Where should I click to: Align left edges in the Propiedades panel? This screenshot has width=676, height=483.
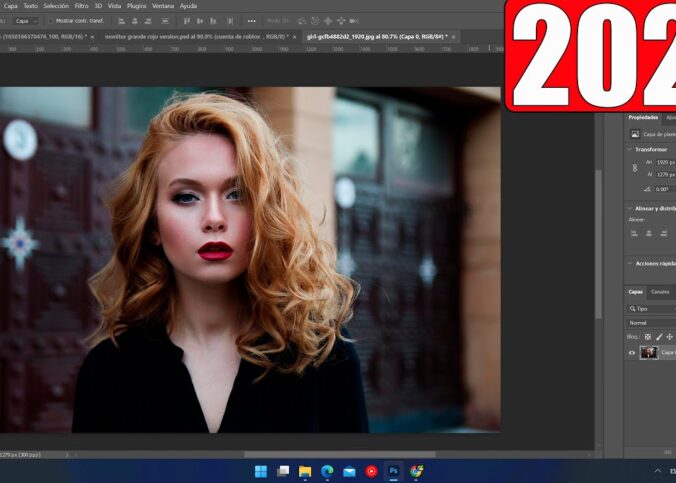tap(634, 233)
